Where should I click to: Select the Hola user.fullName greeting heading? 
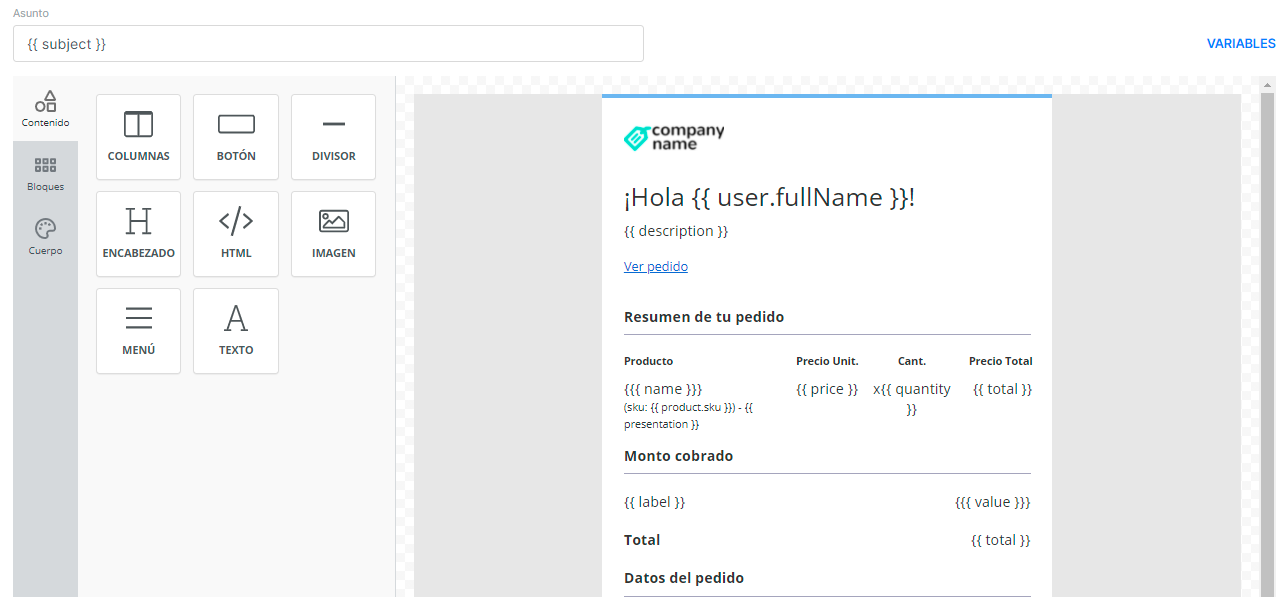click(769, 198)
